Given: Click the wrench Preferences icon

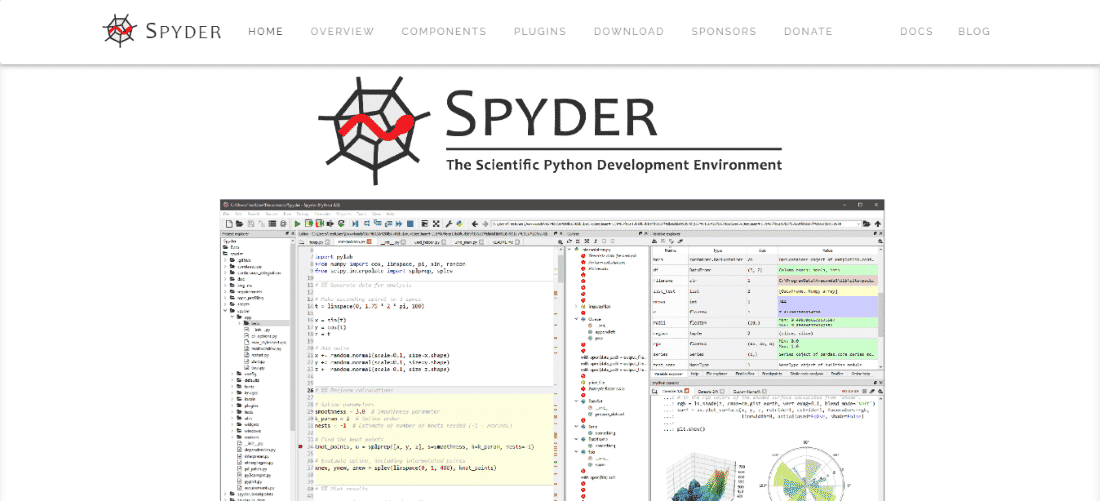Looking at the screenshot, I should (449, 224).
